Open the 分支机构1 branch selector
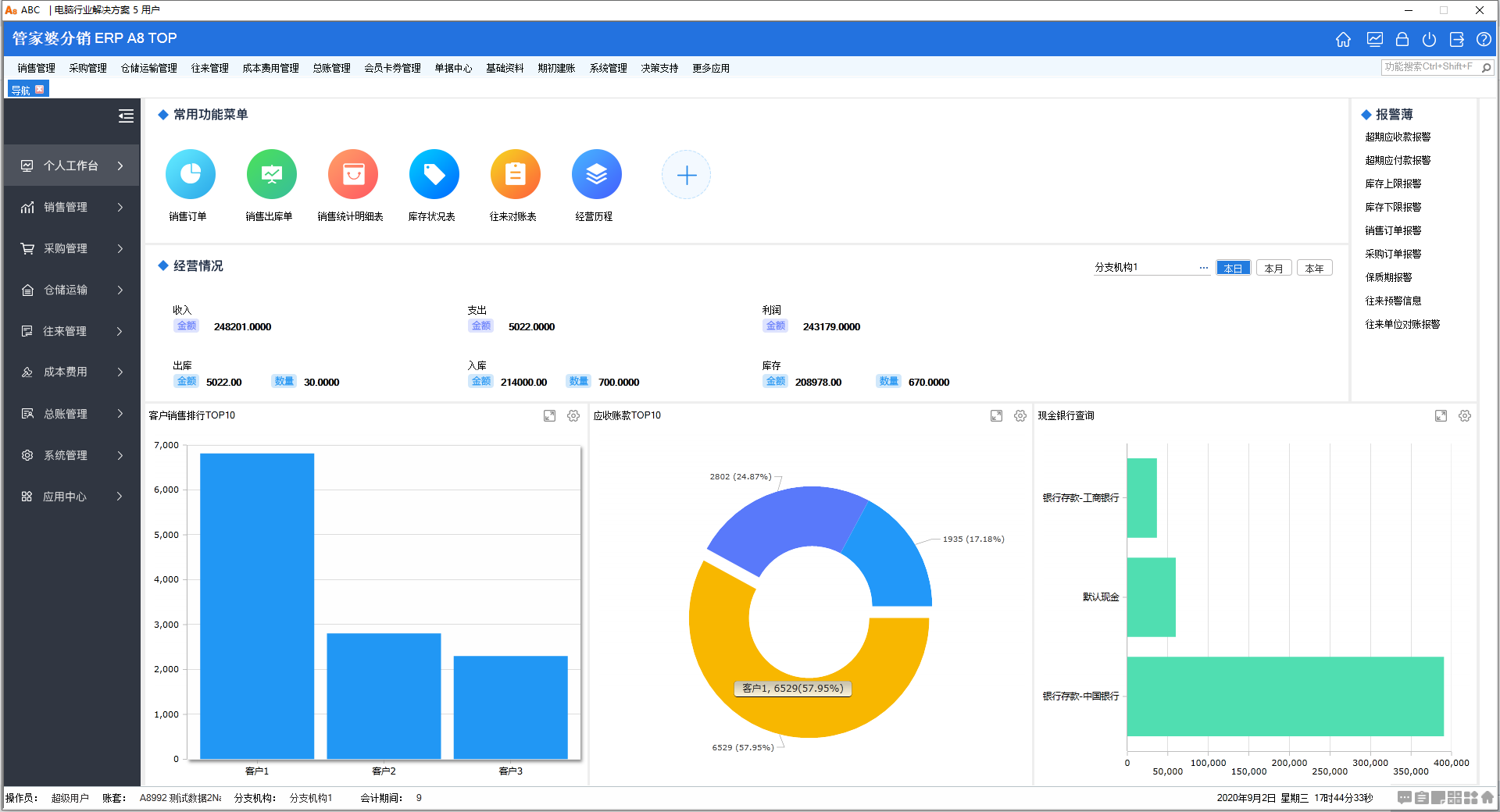The image size is (1500, 812). (x=1203, y=268)
